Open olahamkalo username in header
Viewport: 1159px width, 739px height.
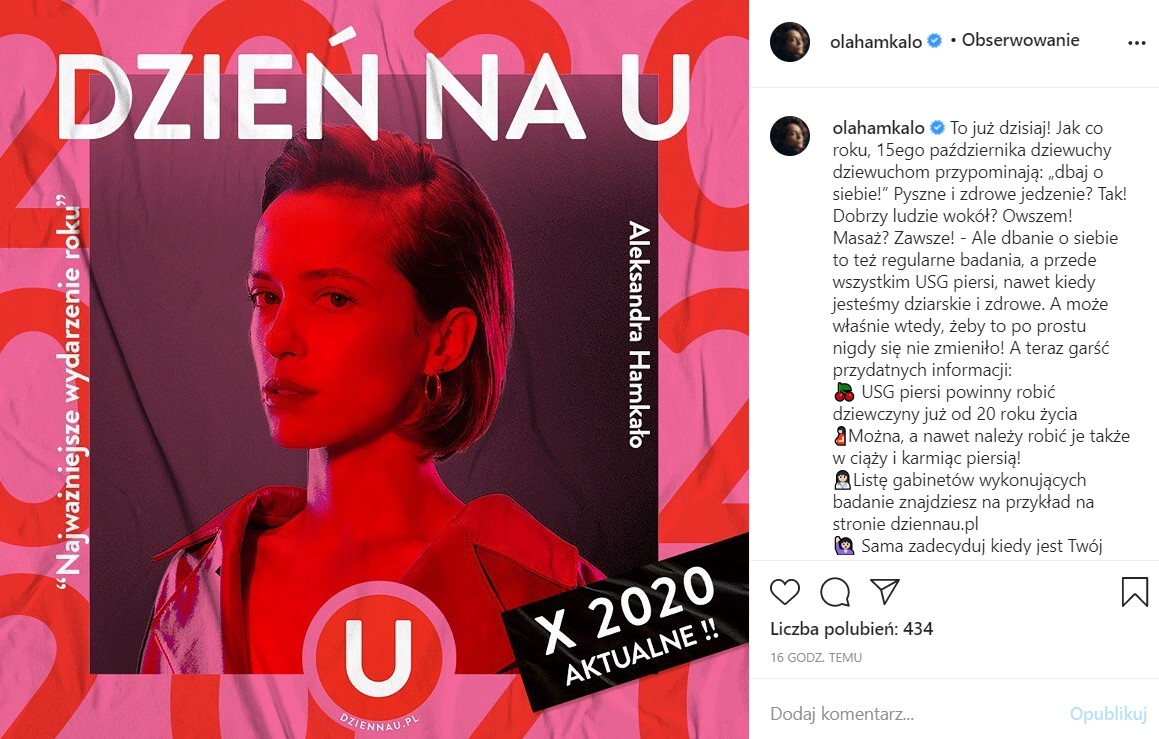(876, 42)
